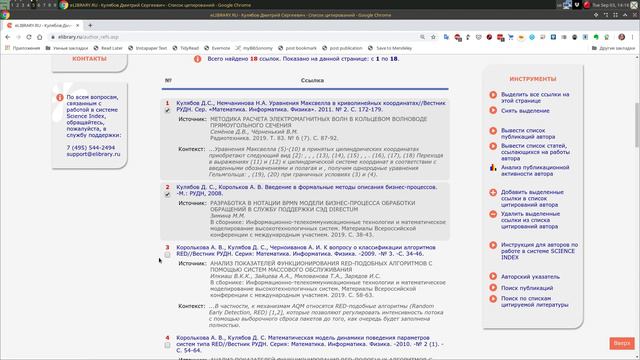Click arrow icon beside SCIENCE INDEX instruction
The height and width of the screenshot is (360, 640).
(x=493, y=245)
